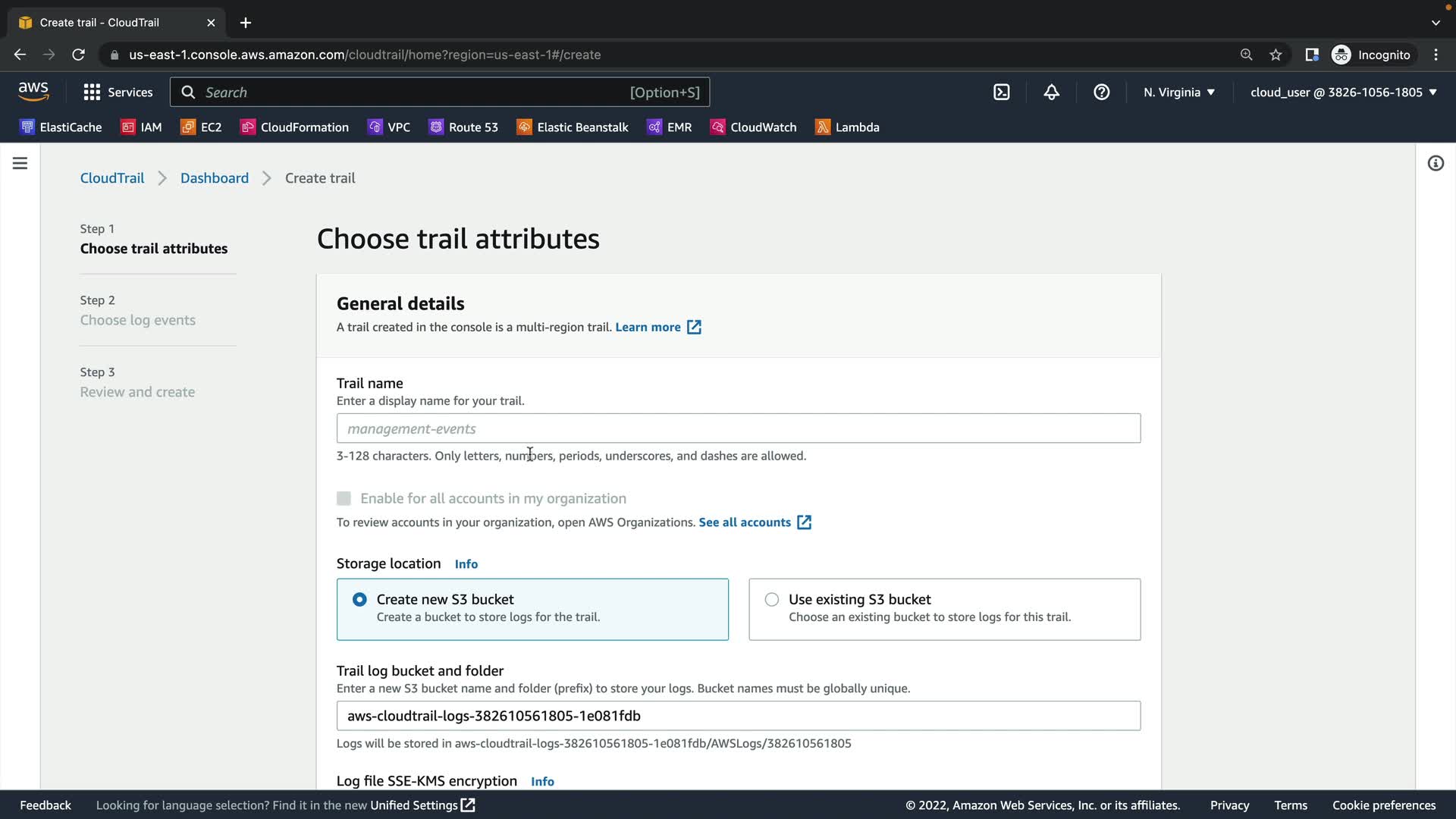
Task: Select Use existing S3 bucket option
Action: (x=771, y=599)
